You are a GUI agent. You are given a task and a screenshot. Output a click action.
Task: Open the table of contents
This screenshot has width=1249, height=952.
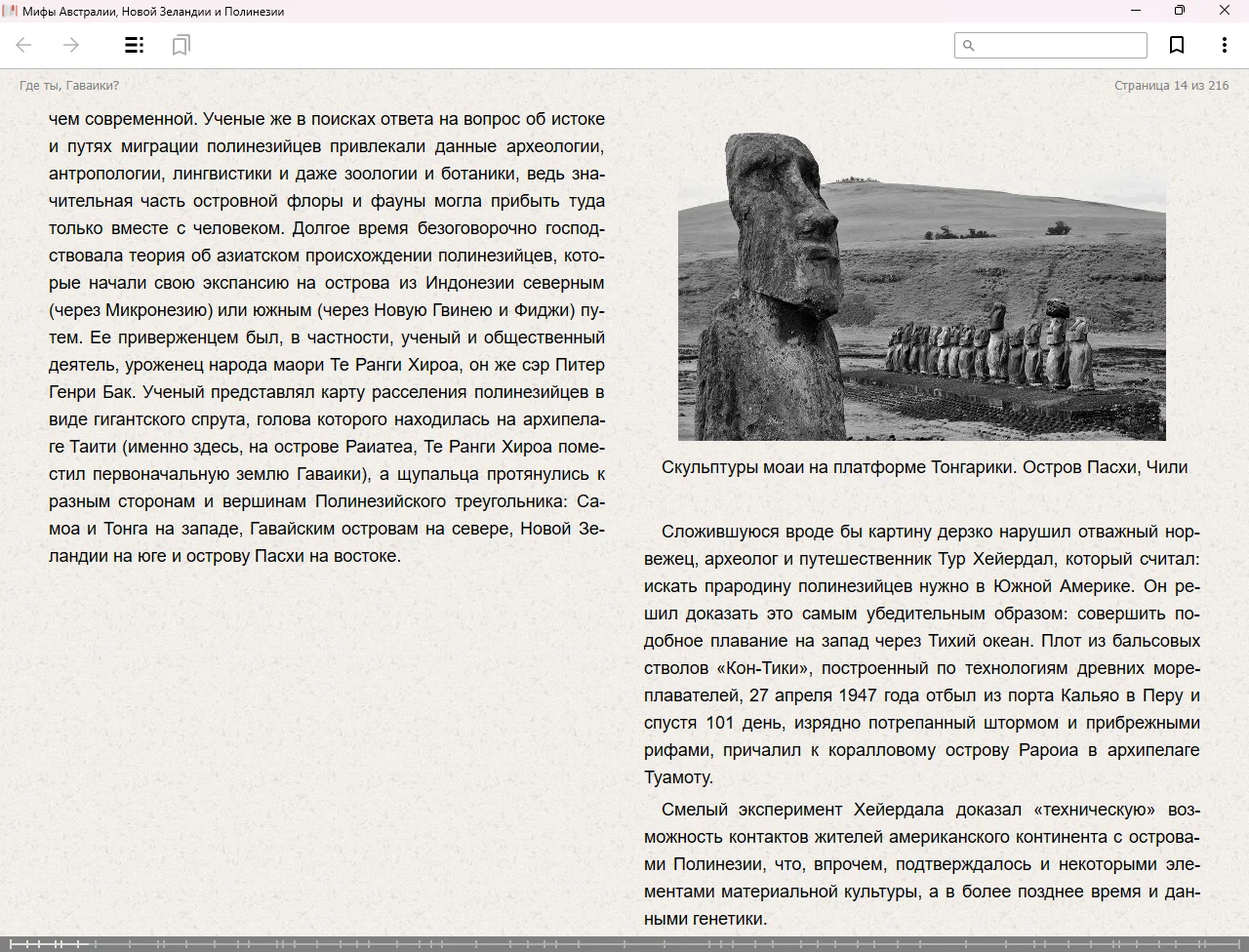click(x=134, y=45)
